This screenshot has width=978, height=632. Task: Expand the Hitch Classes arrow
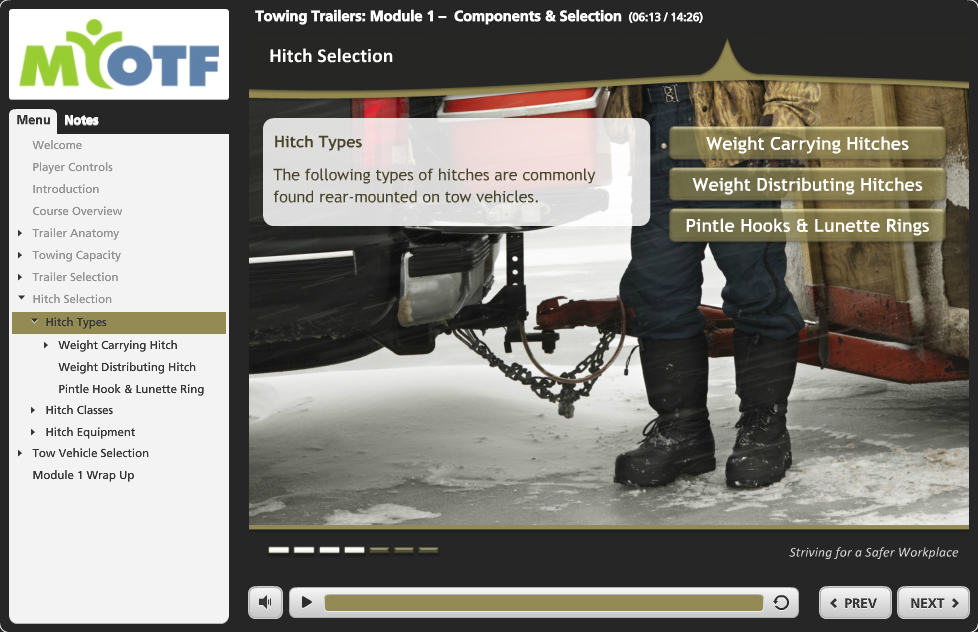click(x=33, y=410)
